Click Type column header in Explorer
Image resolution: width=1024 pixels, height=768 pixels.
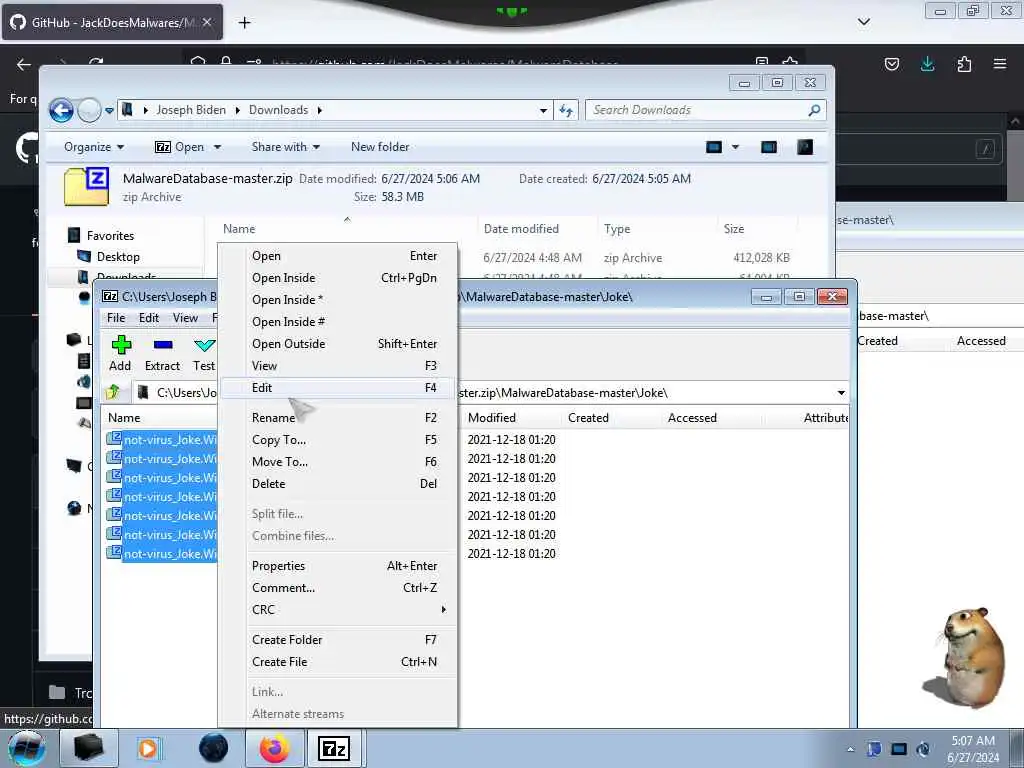pyautogui.click(x=616, y=229)
